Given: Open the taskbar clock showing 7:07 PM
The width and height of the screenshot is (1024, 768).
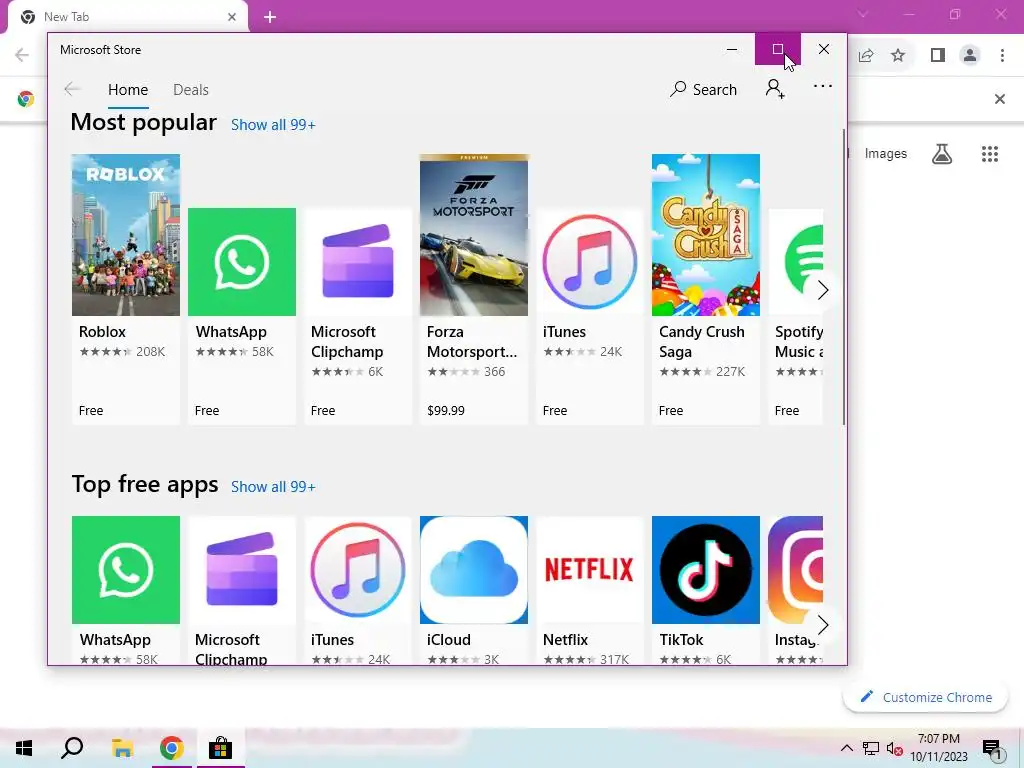Looking at the screenshot, I should coord(939,748).
